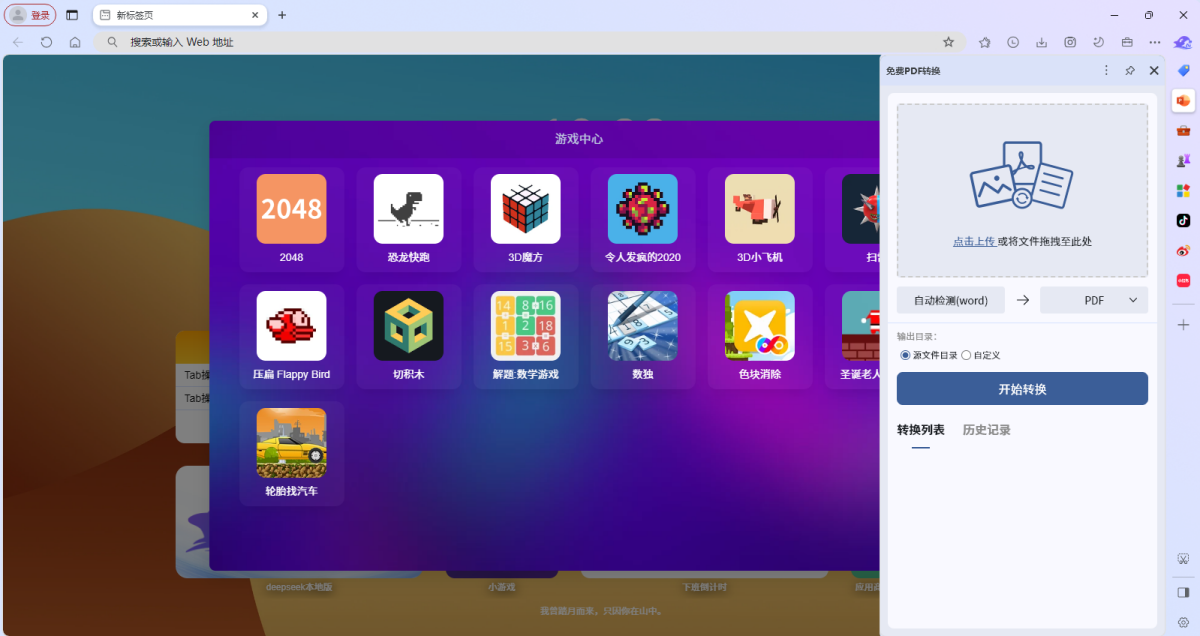Open sidebar settings gear icon
The image size is (1200, 636).
[x=1183, y=621]
